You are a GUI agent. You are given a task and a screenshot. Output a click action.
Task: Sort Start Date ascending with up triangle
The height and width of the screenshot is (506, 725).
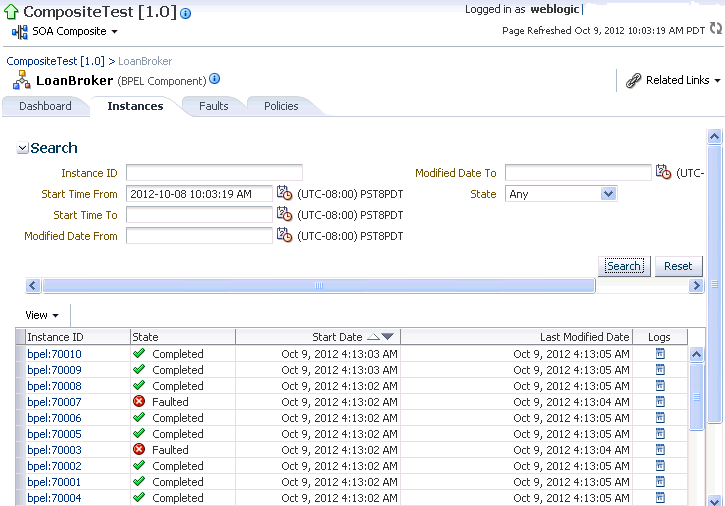[373, 337]
